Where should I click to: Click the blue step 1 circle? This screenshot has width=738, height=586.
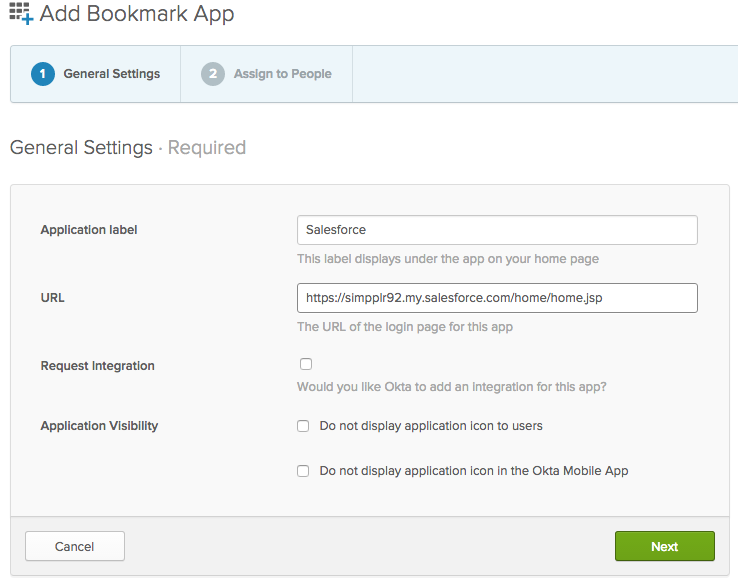[43, 74]
